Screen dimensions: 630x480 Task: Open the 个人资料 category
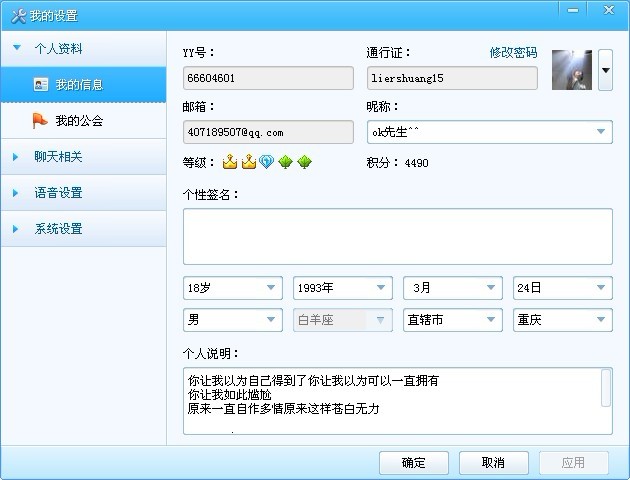[83, 49]
